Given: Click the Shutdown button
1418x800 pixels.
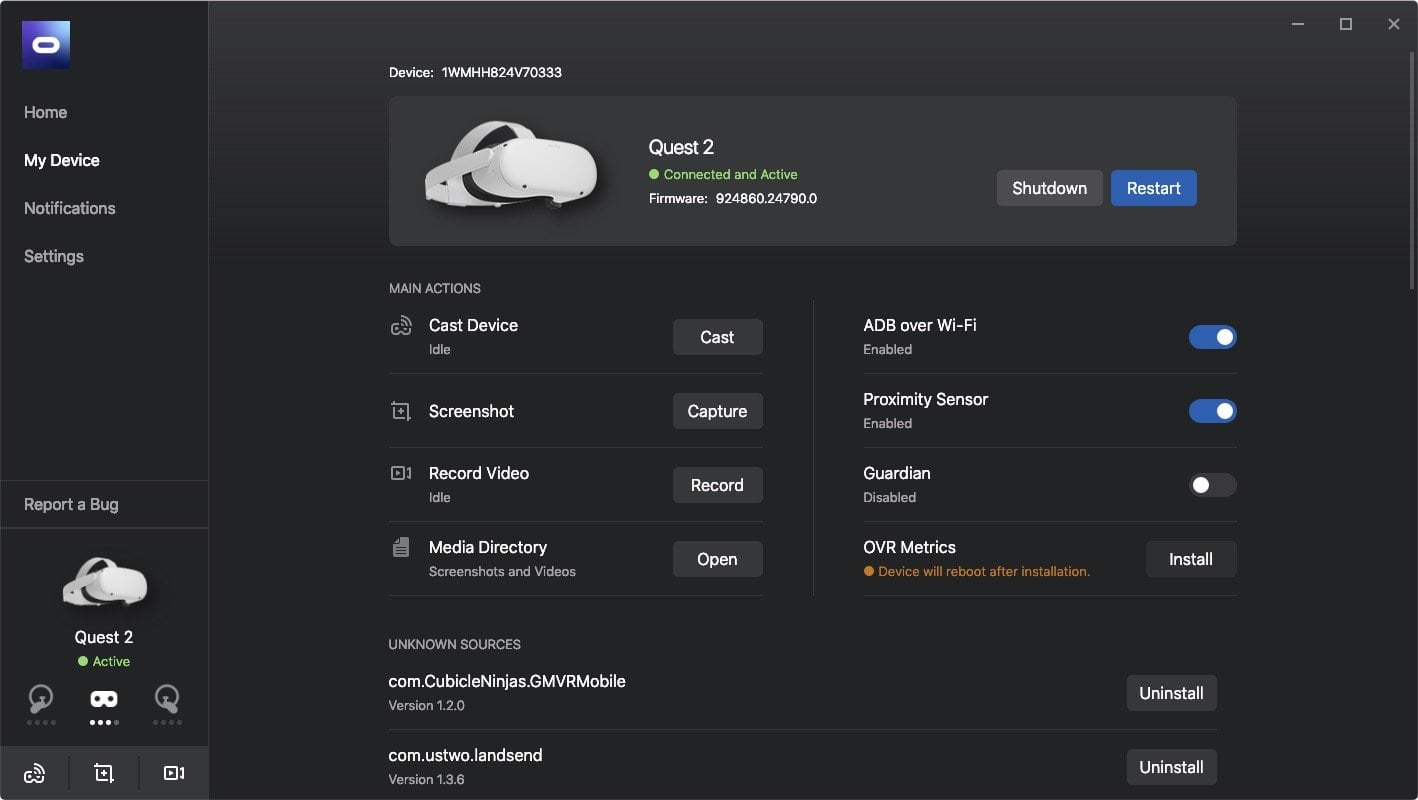Looking at the screenshot, I should tap(1050, 188).
